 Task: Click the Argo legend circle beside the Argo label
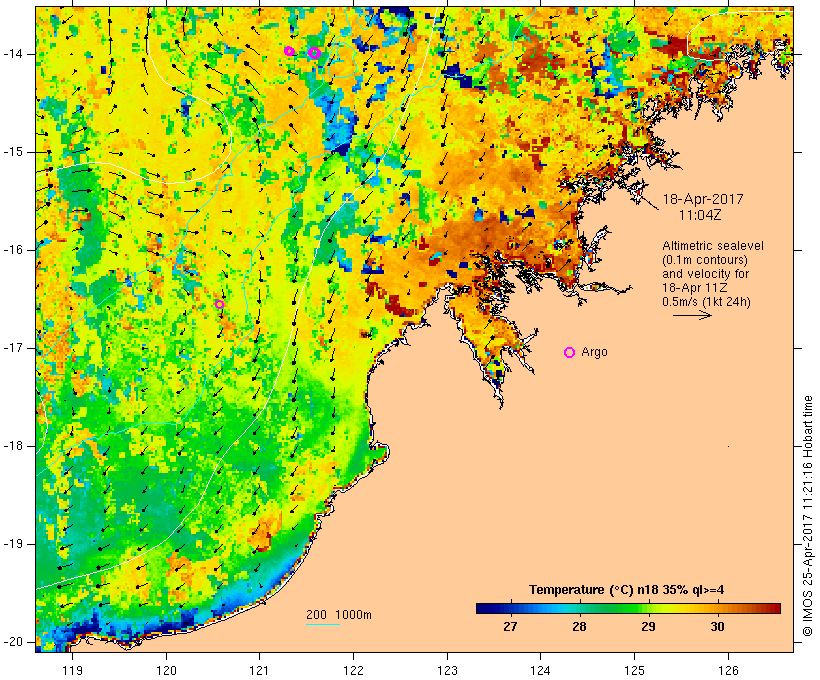570,353
